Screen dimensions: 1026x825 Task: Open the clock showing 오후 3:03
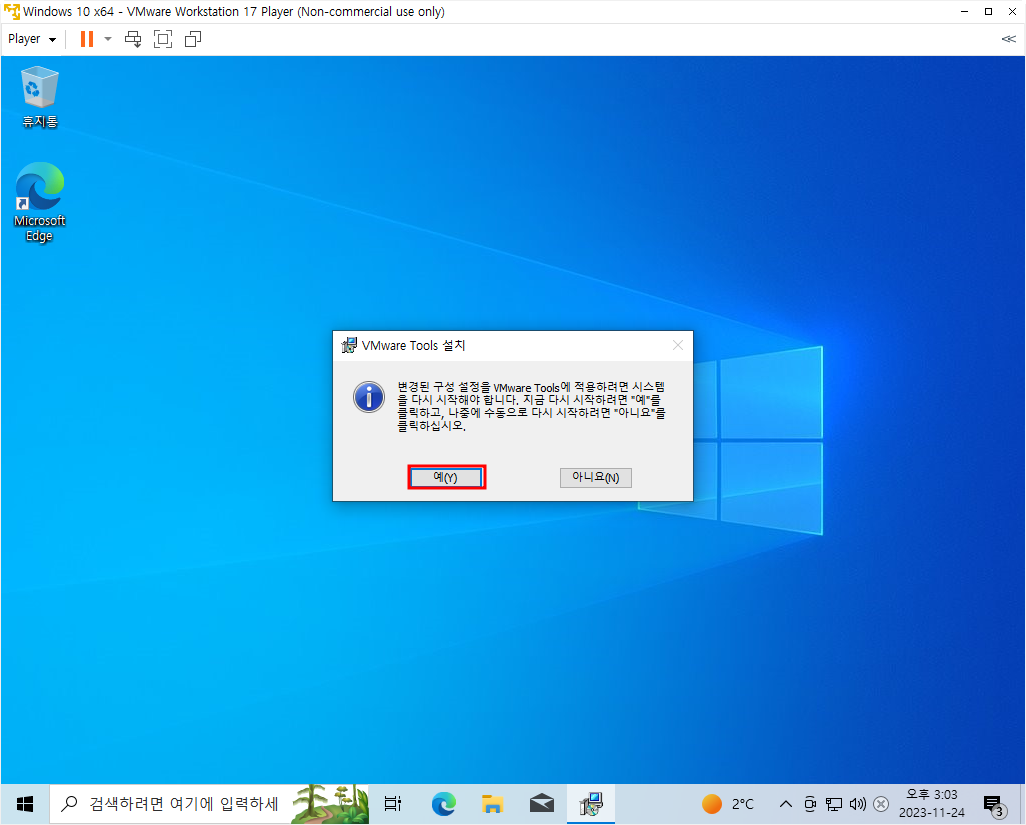click(932, 804)
